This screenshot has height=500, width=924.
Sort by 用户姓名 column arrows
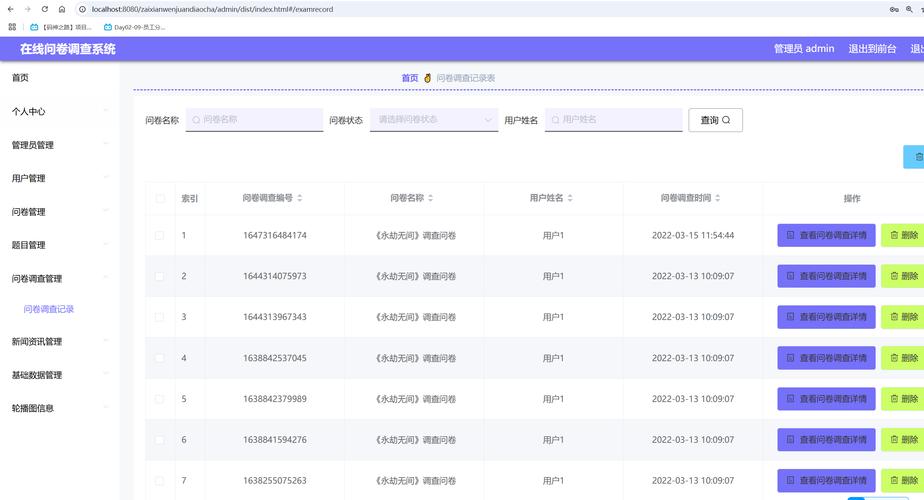coord(570,198)
